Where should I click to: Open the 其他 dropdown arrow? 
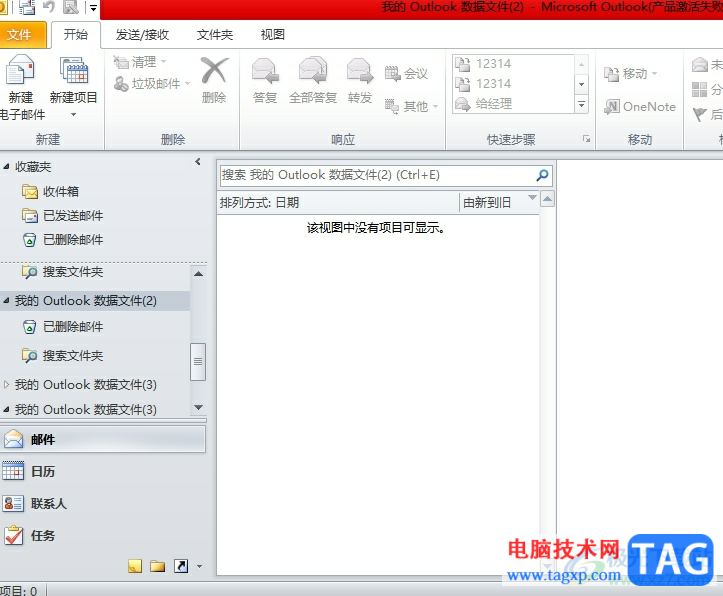point(435,107)
